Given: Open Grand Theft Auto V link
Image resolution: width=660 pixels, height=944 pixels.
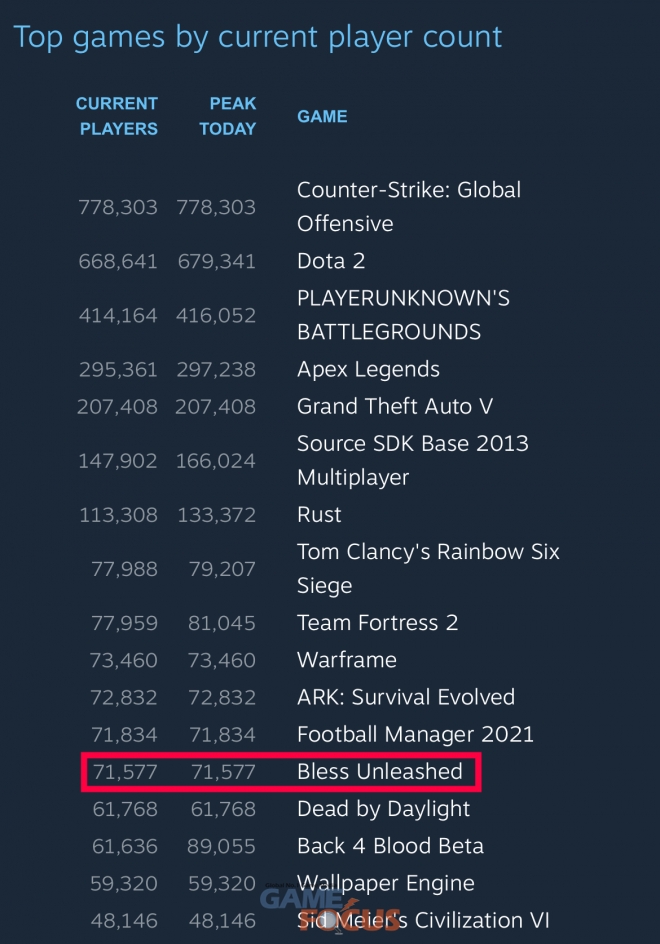Looking at the screenshot, I should [395, 407].
